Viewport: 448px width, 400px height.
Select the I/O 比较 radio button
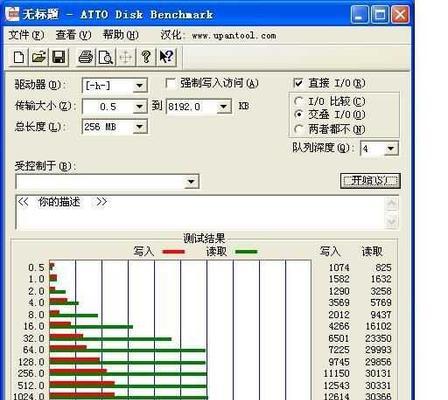(298, 101)
